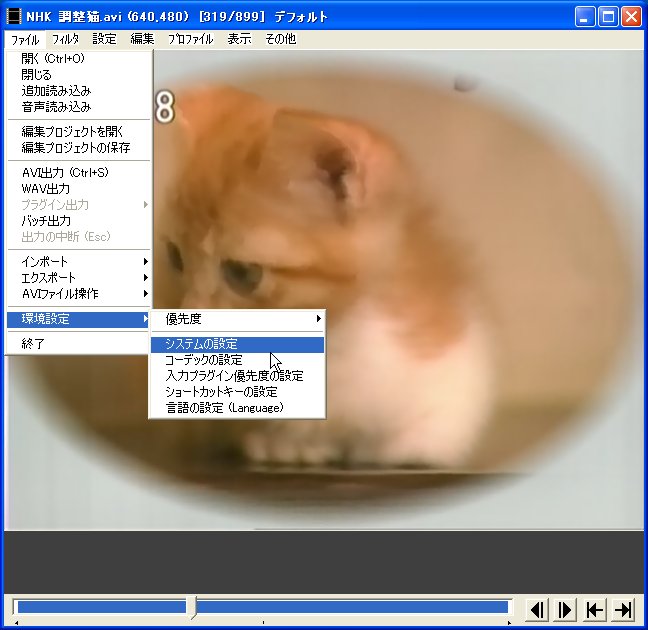Choose WAV出力 from menu

79,189
